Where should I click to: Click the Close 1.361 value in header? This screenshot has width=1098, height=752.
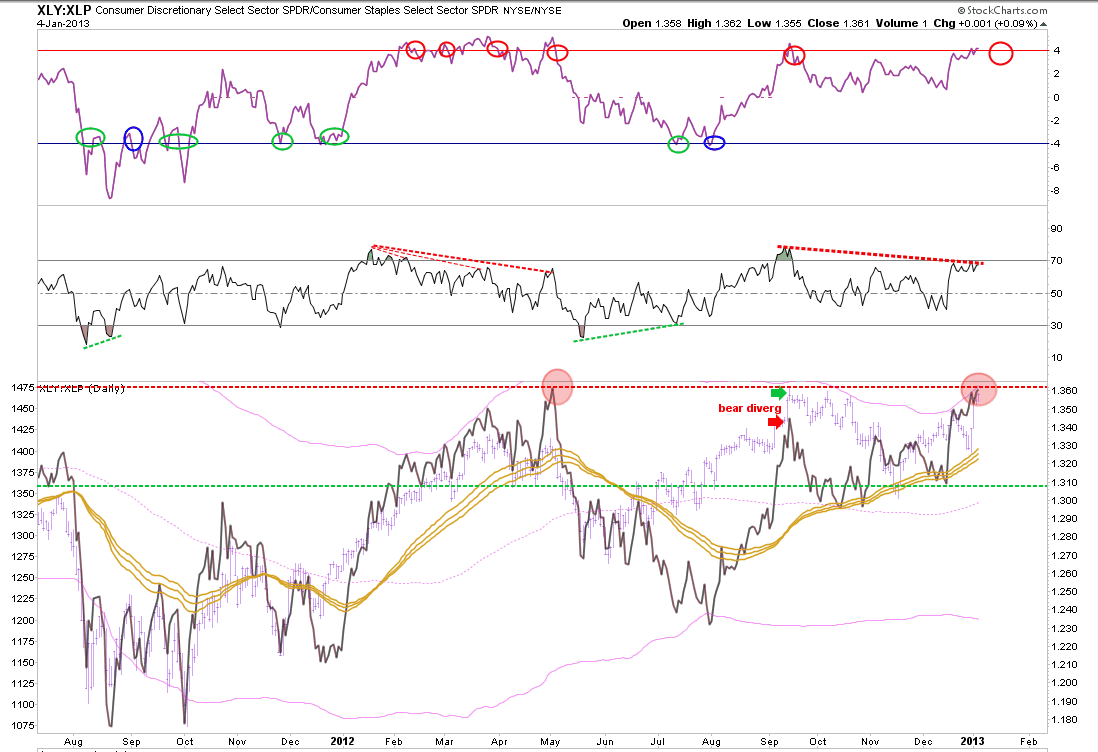(838, 23)
